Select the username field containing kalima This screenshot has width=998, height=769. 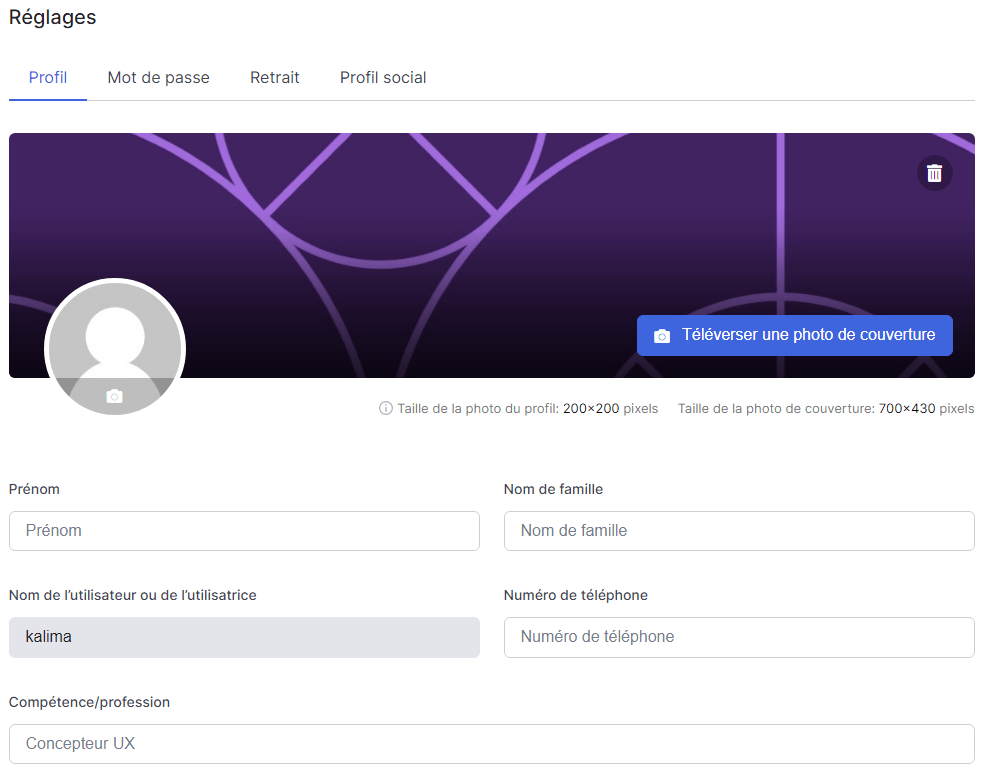(x=244, y=637)
